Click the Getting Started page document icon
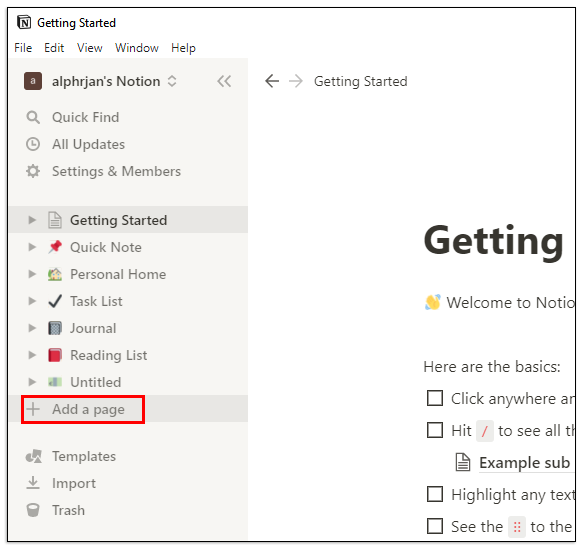 55,220
